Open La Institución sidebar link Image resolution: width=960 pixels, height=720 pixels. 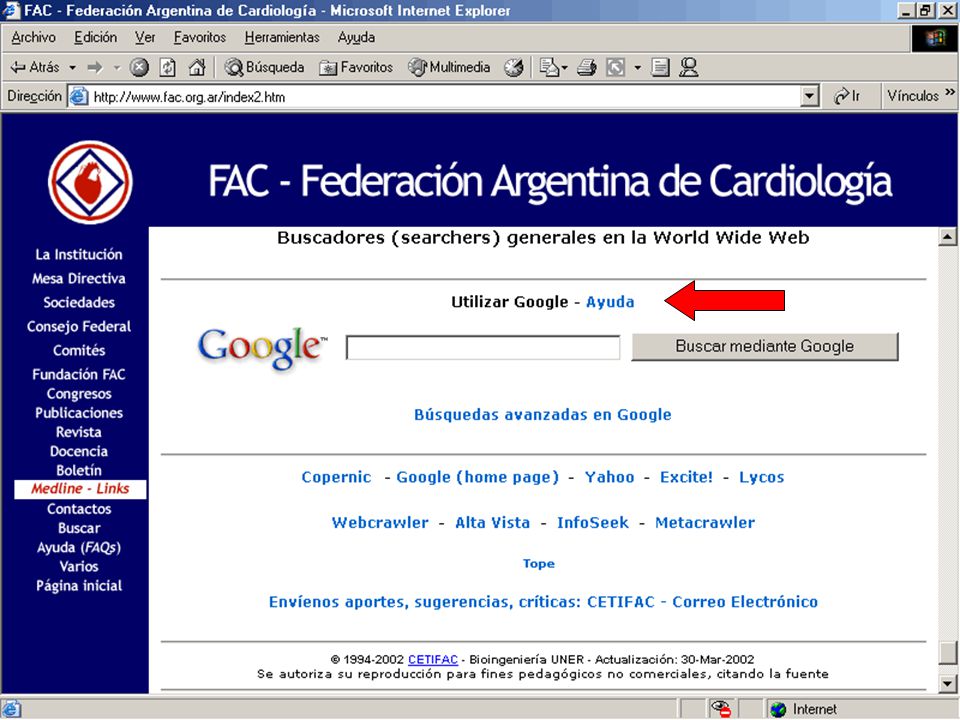pyautogui.click(x=79, y=255)
